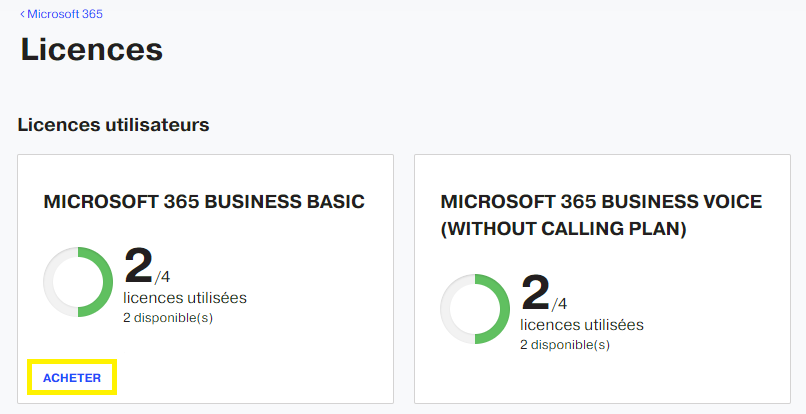The width and height of the screenshot is (806, 414).
Task: Click the Business Basic license usage donut
Action: [x=78, y=282]
